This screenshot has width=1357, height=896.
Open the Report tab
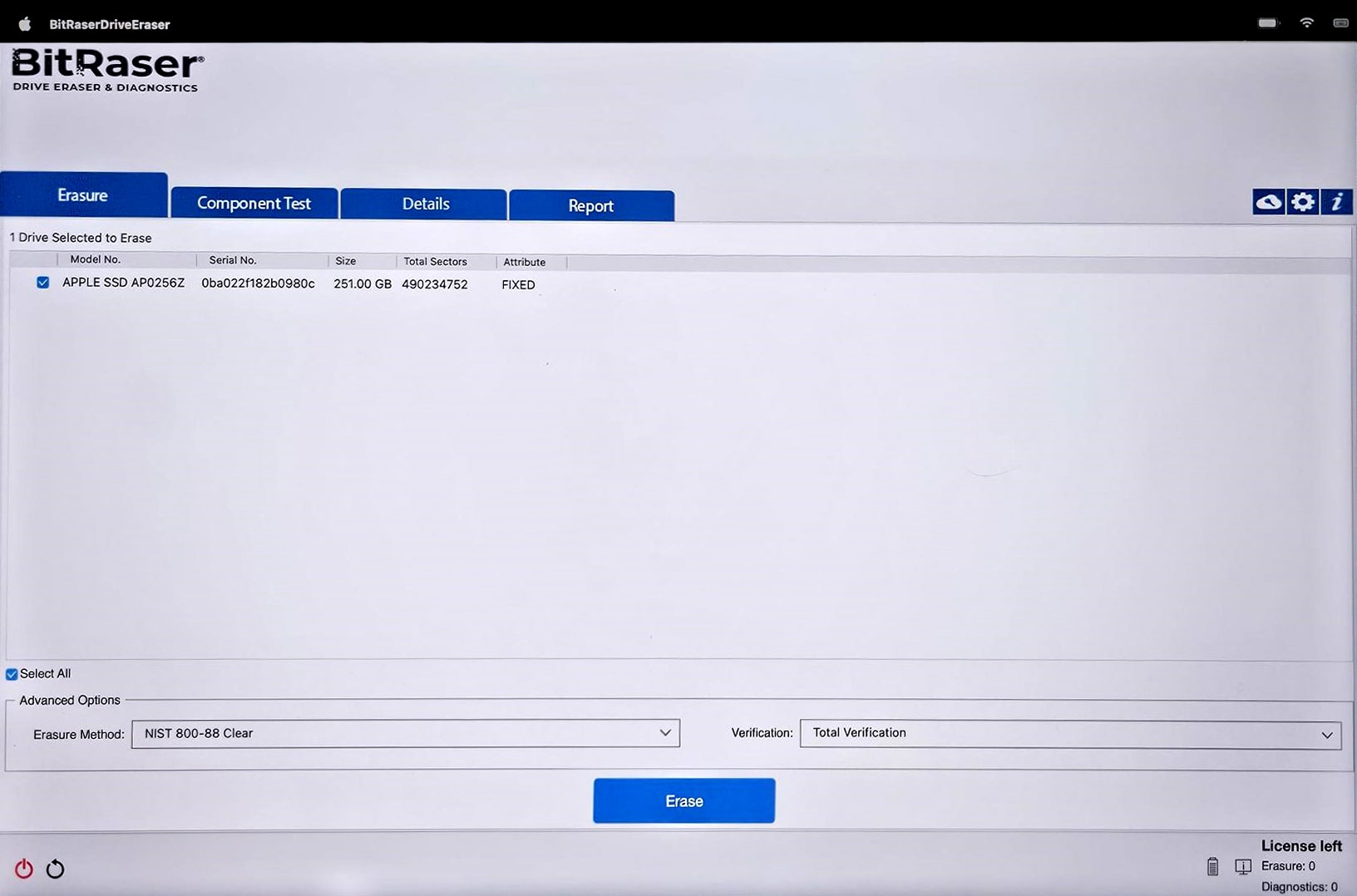[591, 206]
